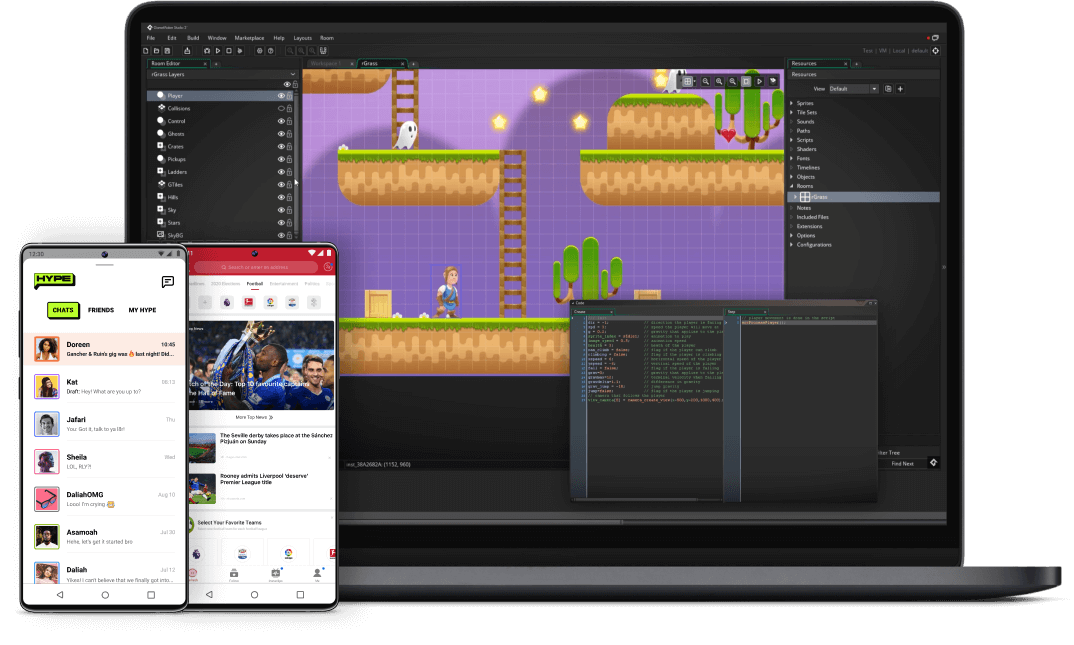Collapse the rGrass Layers dropdown header
Screen dimensions: 1074x645
click(292, 74)
